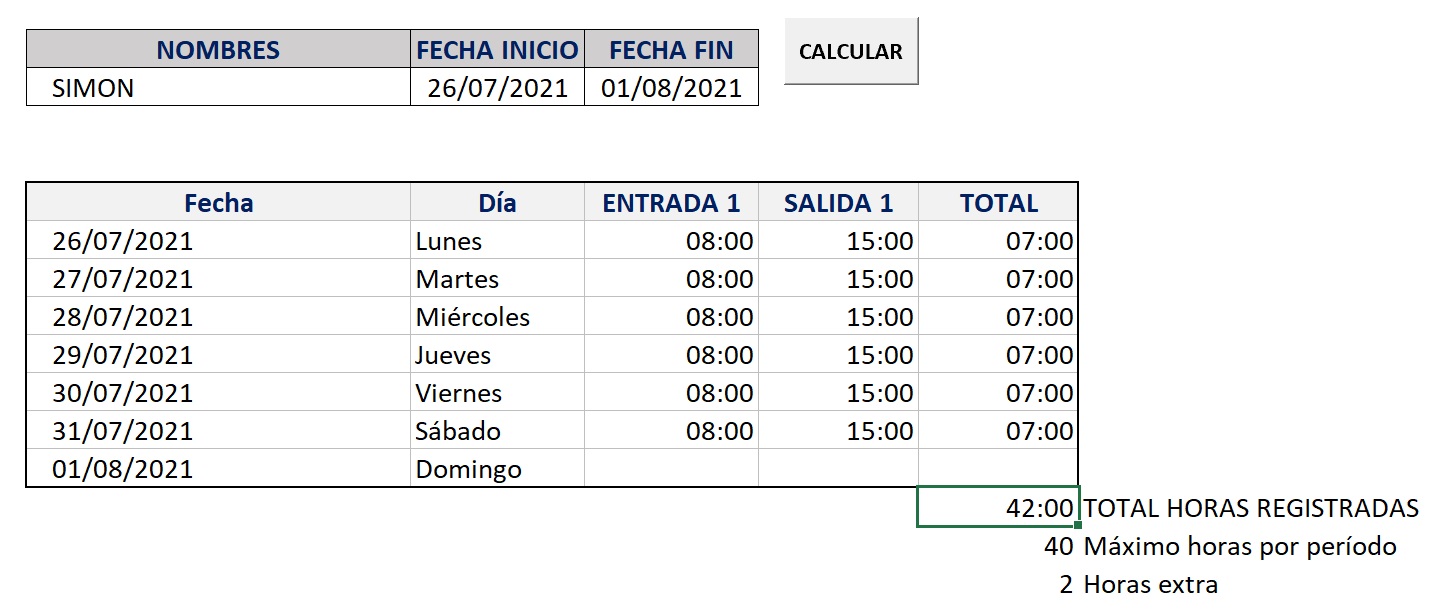Select the FECHA INICIO header cell
Viewport: 1433px width, 615px height.
497,50
